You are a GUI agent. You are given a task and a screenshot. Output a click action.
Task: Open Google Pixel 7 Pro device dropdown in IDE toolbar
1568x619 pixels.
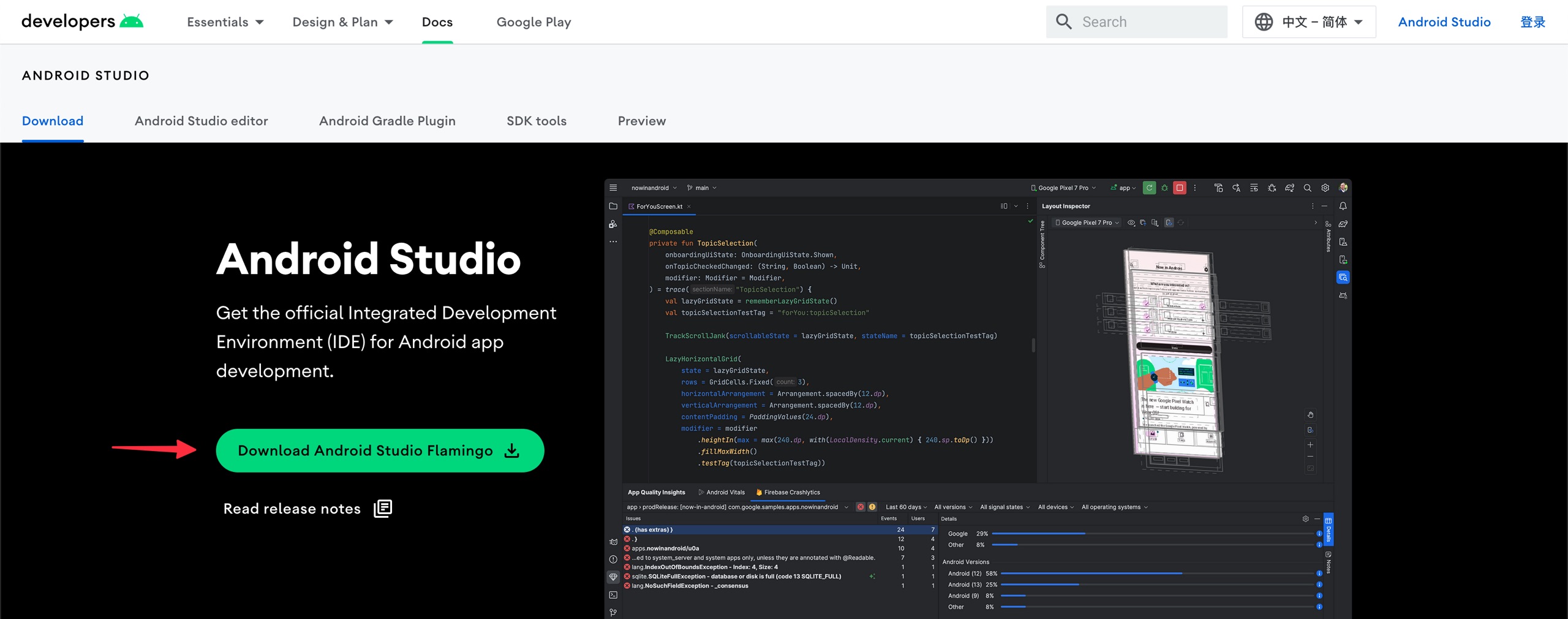[x=1063, y=188]
